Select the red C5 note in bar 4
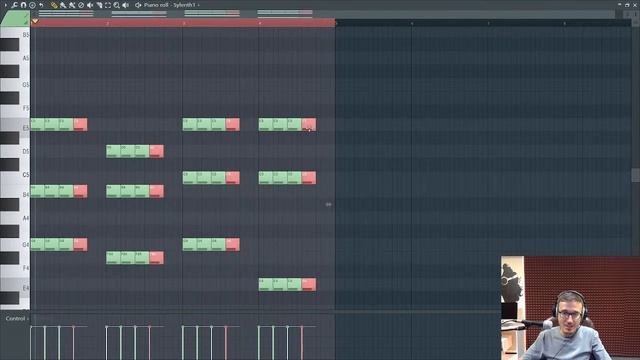The height and width of the screenshot is (360, 640). coord(309,178)
